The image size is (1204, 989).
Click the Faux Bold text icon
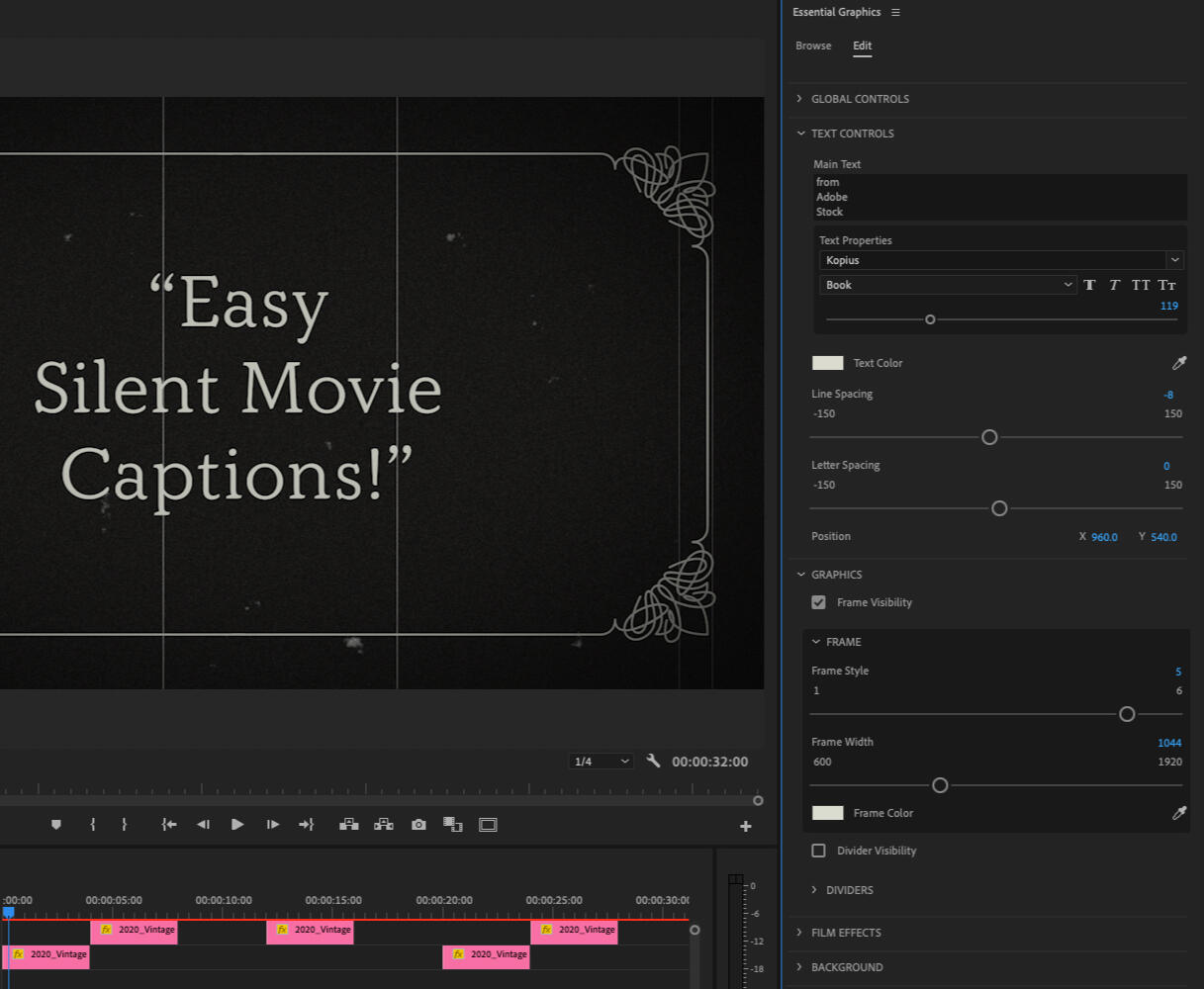click(1089, 285)
